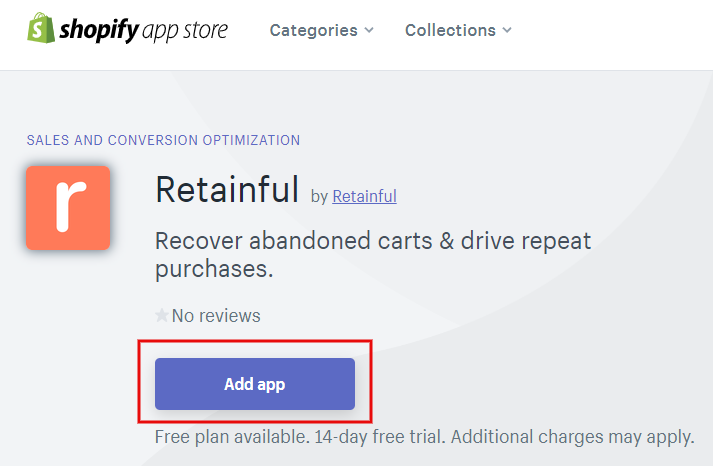Viewport: 713px width, 466px height.
Task: Click the 'purchases.' tagline second line
Action: click(x=214, y=269)
